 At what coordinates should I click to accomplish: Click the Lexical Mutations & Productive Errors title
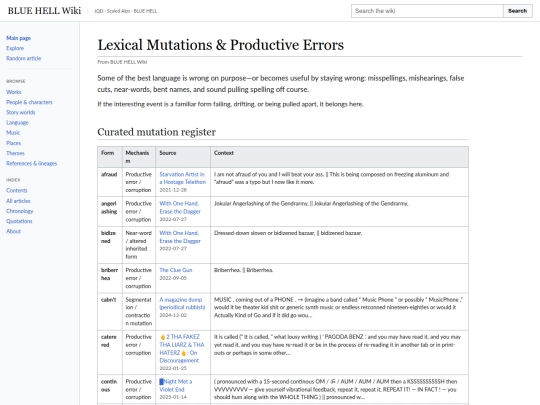click(x=220, y=45)
